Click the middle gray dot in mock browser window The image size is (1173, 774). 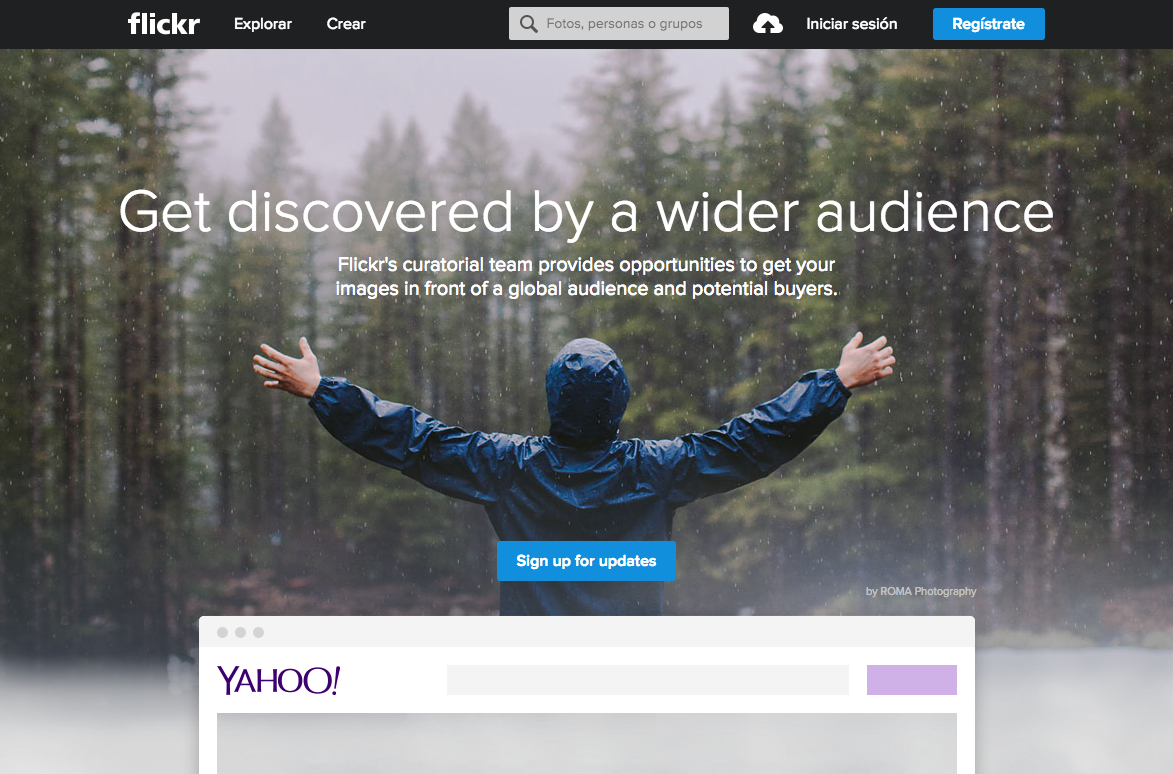(240, 633)
